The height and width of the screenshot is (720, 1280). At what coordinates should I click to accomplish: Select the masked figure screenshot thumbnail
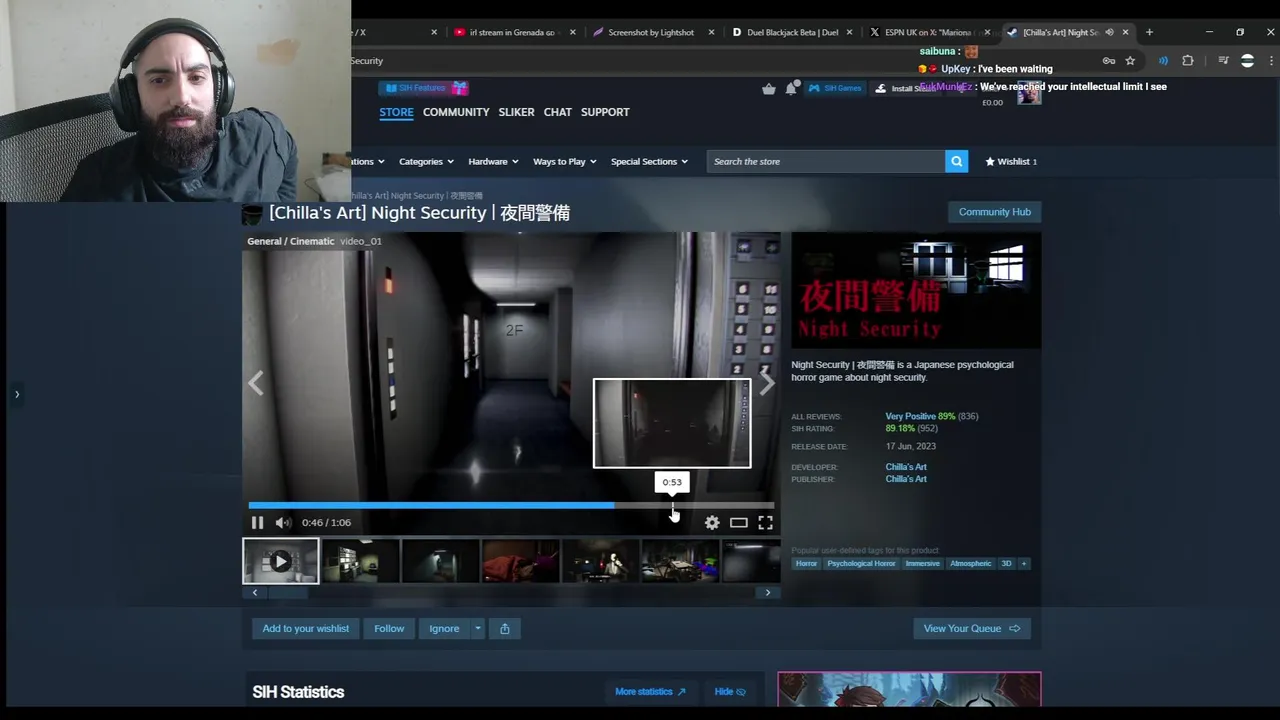point(600,561)
